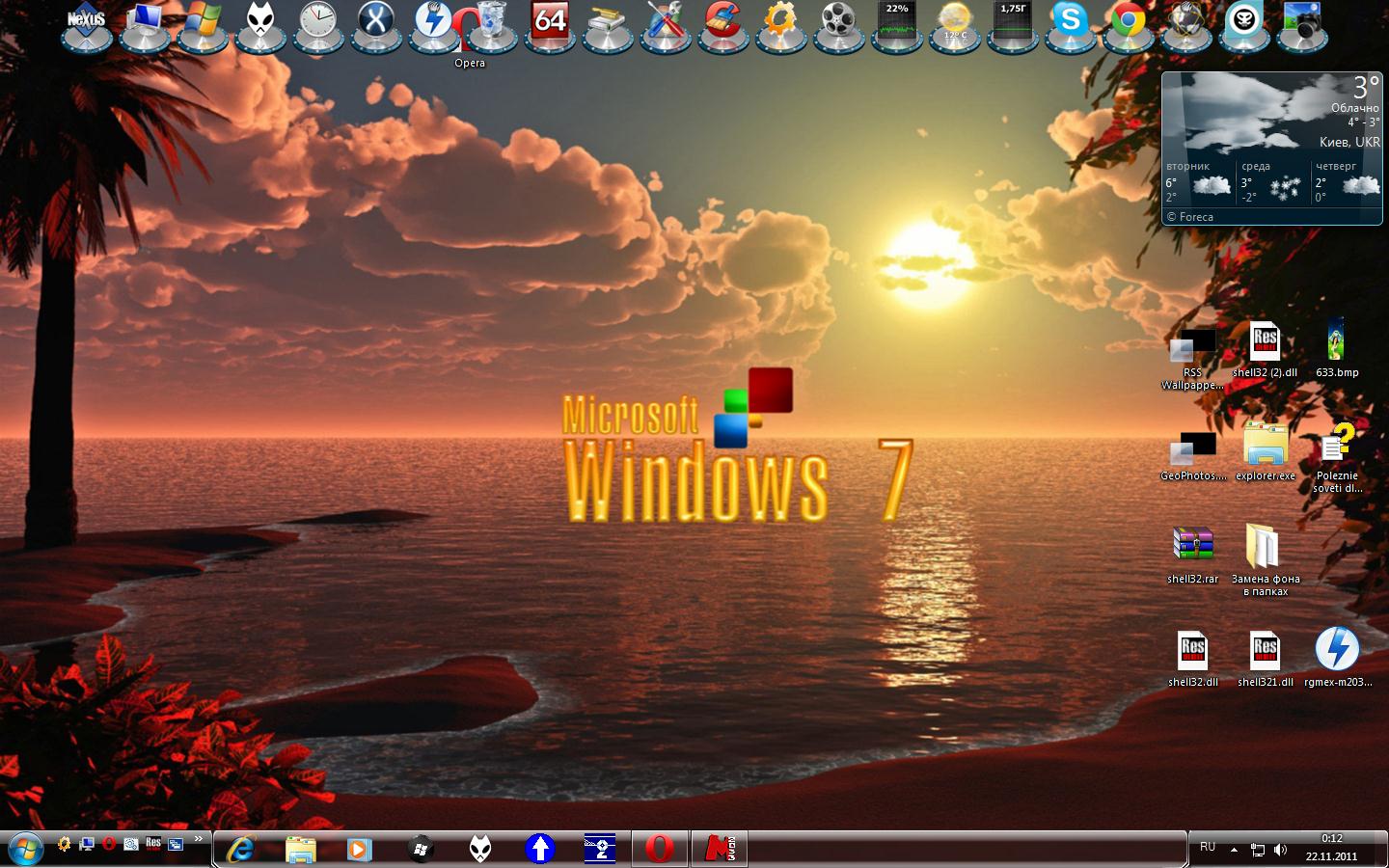Image resolution: width=1389 pixels, height=868 pixels.
Task: Select the shell32 (2).dll desktop file
Action: tap(1265, 349)
